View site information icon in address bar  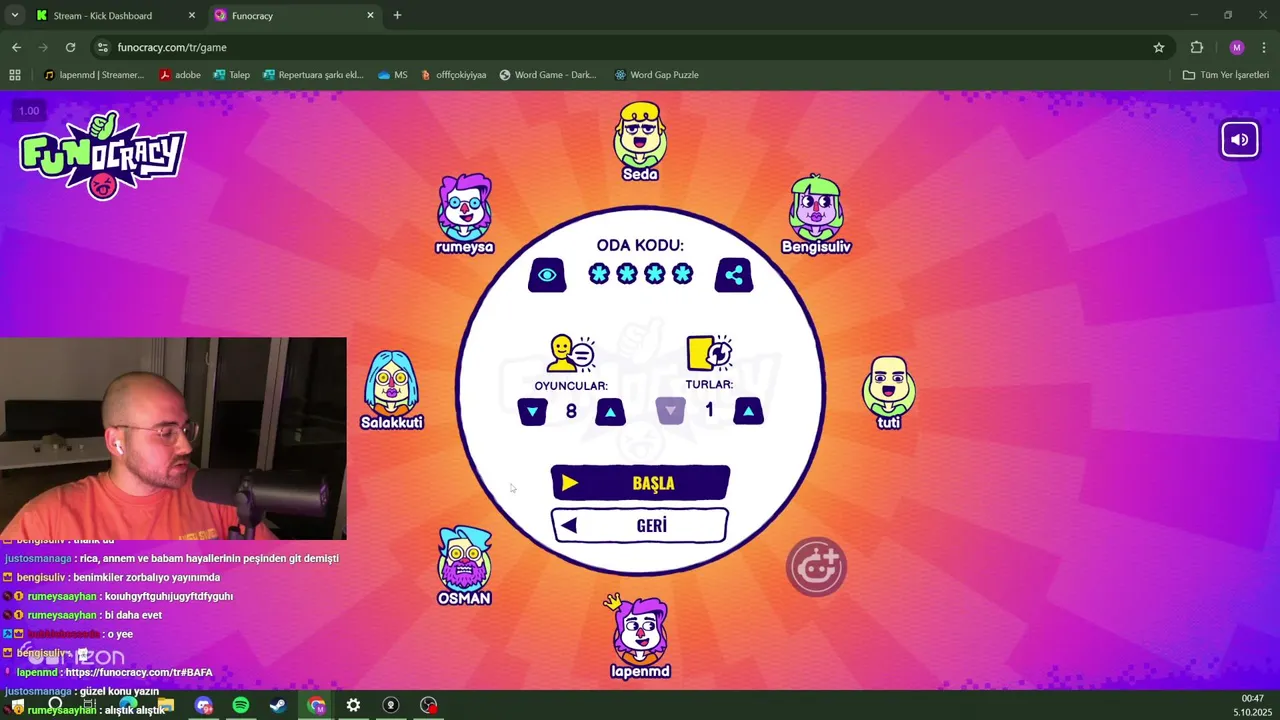(102, 47)
